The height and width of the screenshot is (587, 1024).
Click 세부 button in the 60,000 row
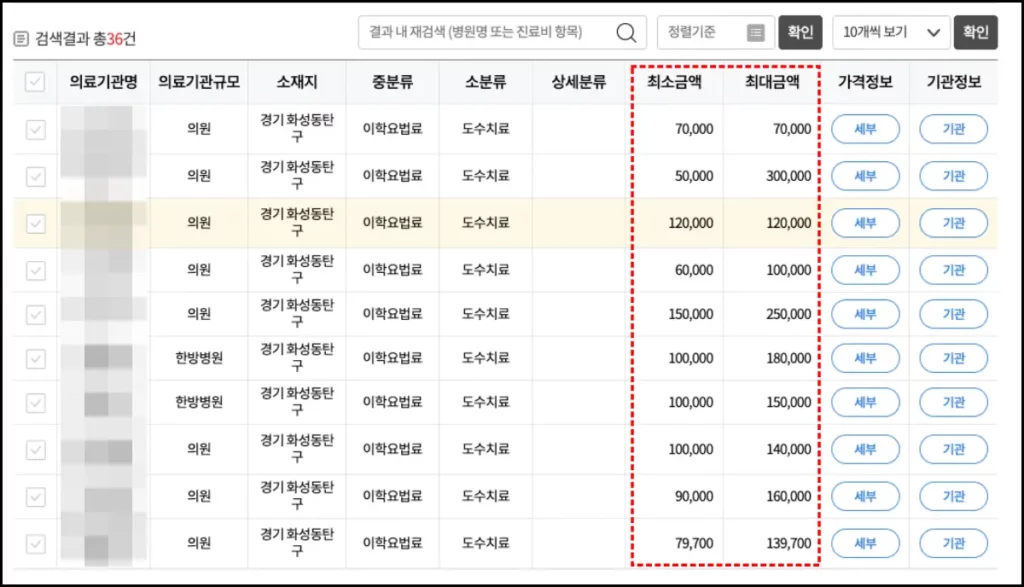coord(865,270)
